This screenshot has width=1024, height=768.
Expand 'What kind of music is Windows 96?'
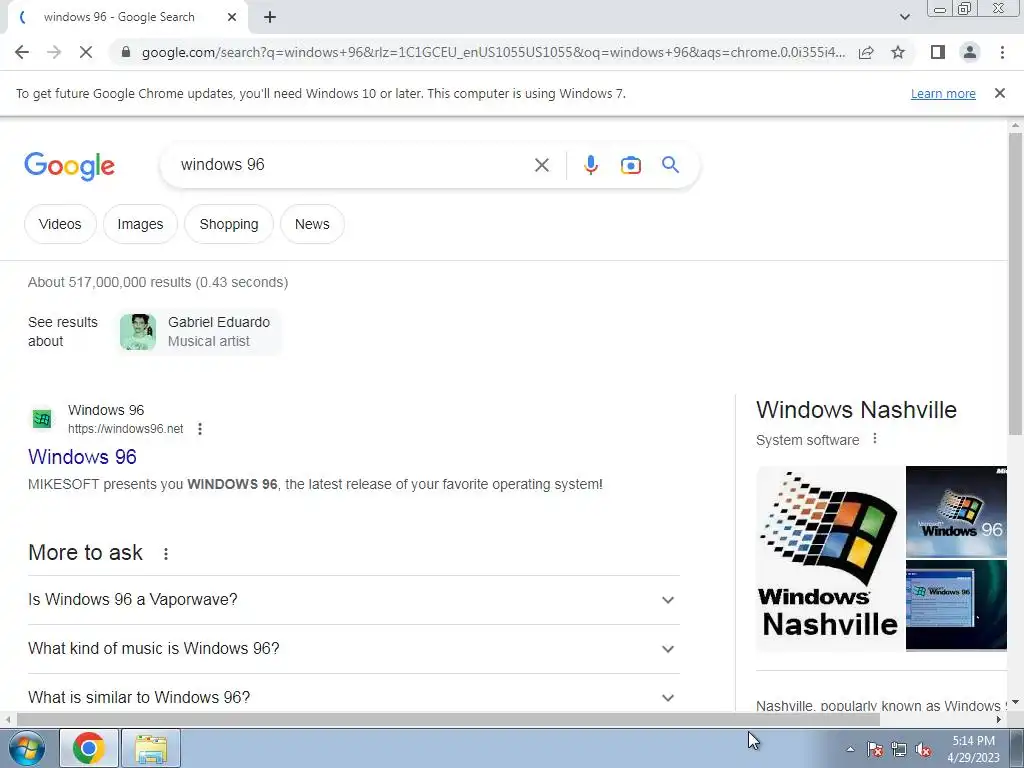(353, 648)
